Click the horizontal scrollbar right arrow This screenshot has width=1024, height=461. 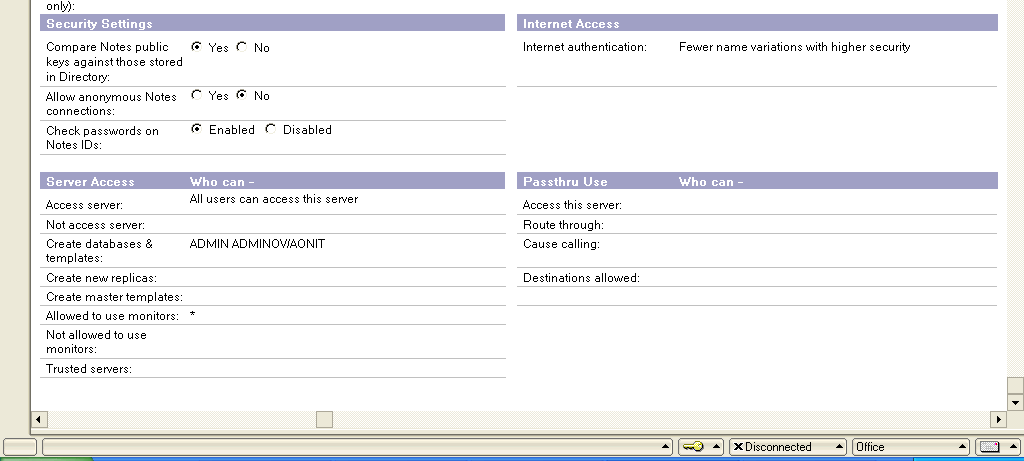tap(999, 419)
